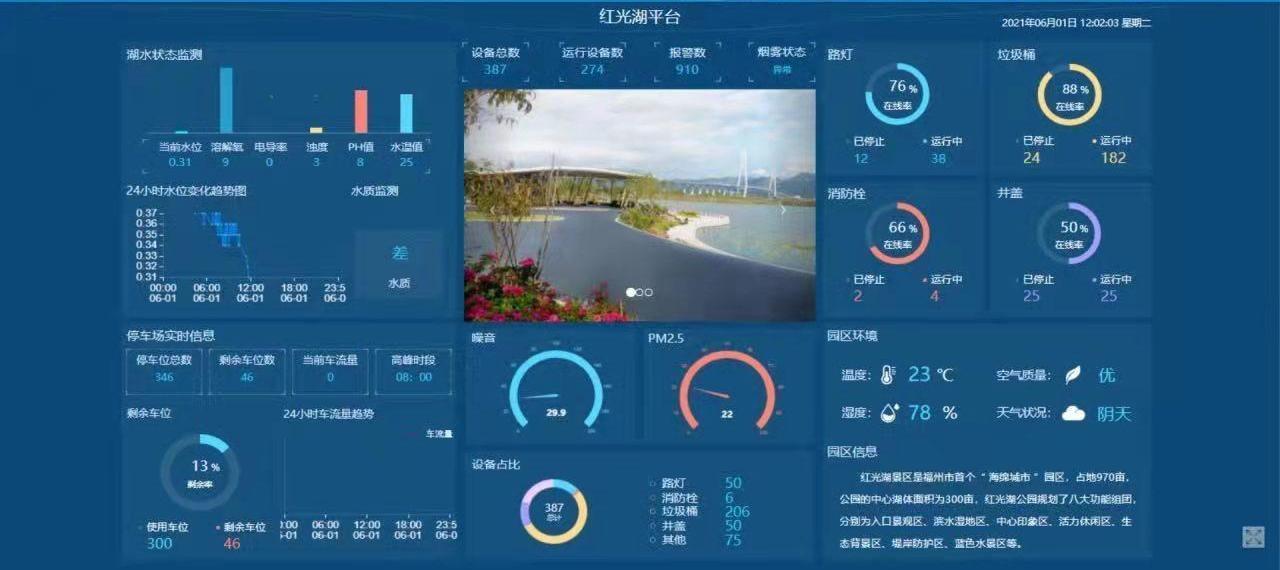Jump to the third carousel dot

pyautogui.click(x=649, y=292)
